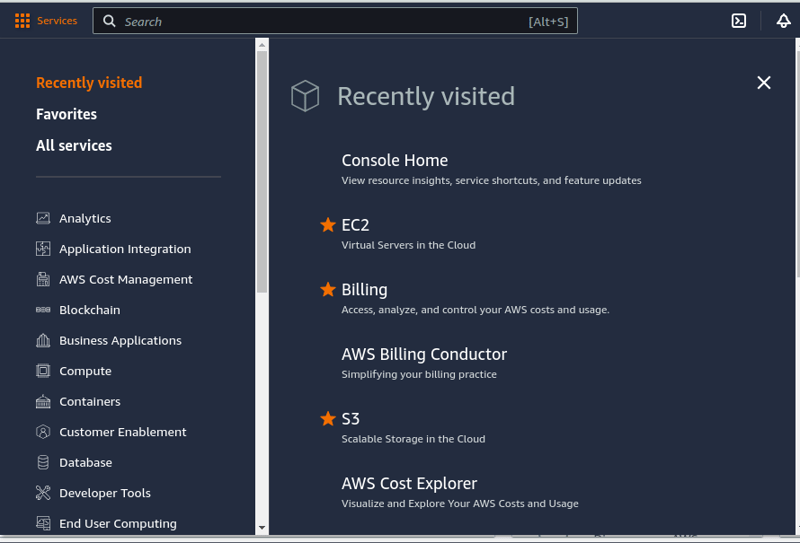Click the Business Applications icon
The image size is (800, 543).
[x=43, y=340]
